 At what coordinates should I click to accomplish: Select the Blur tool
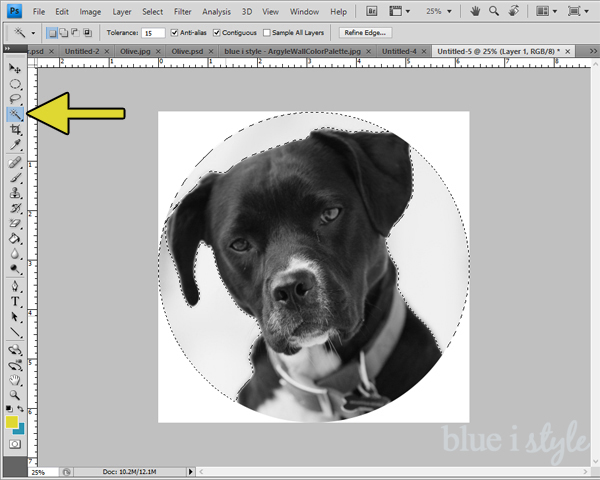point(15,254)
